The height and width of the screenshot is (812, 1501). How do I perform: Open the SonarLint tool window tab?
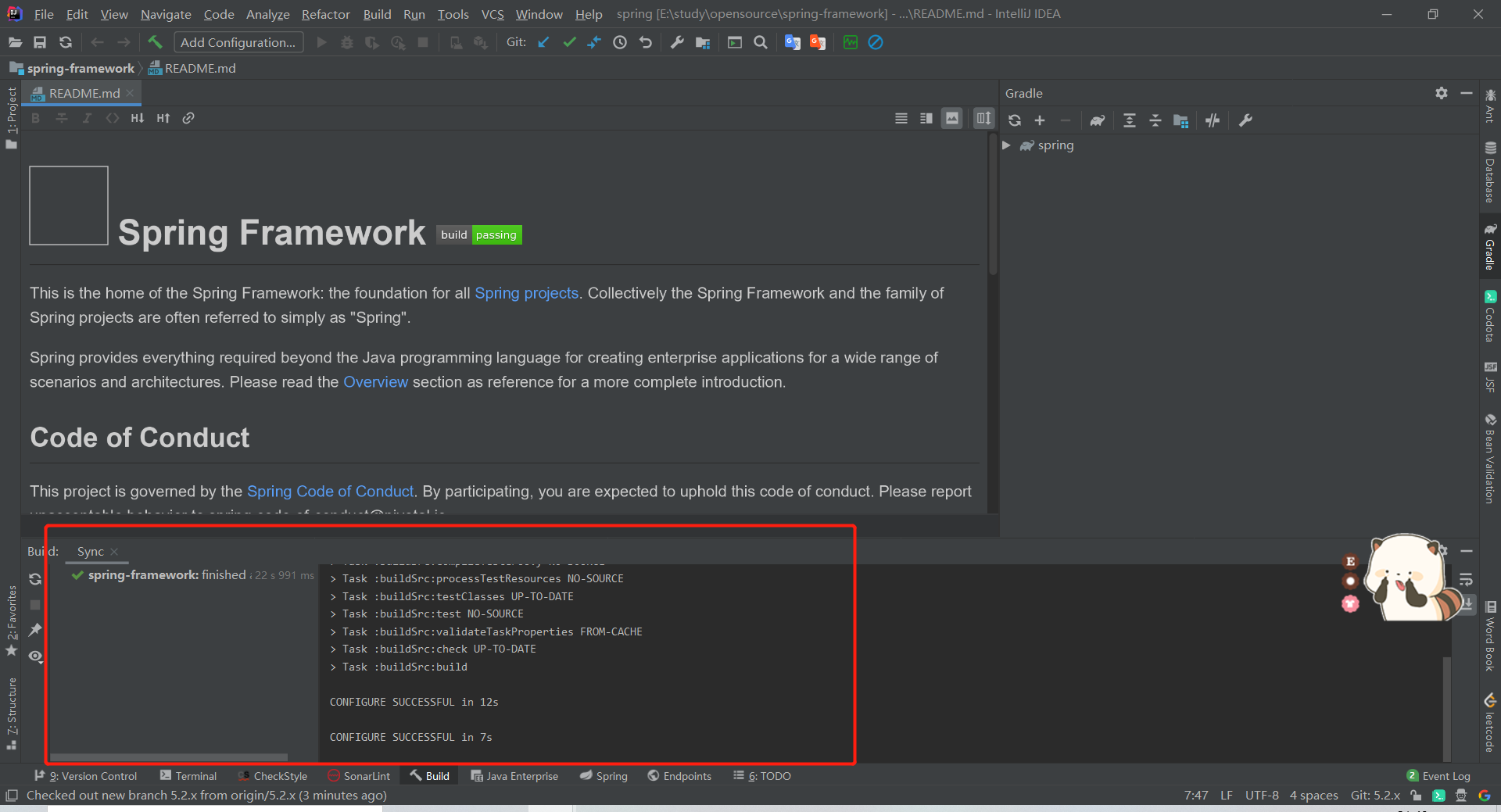(359, 776)
